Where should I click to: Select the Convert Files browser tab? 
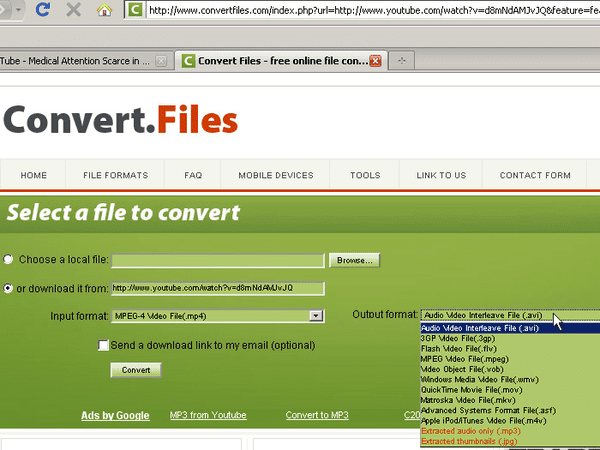(282, 60)
